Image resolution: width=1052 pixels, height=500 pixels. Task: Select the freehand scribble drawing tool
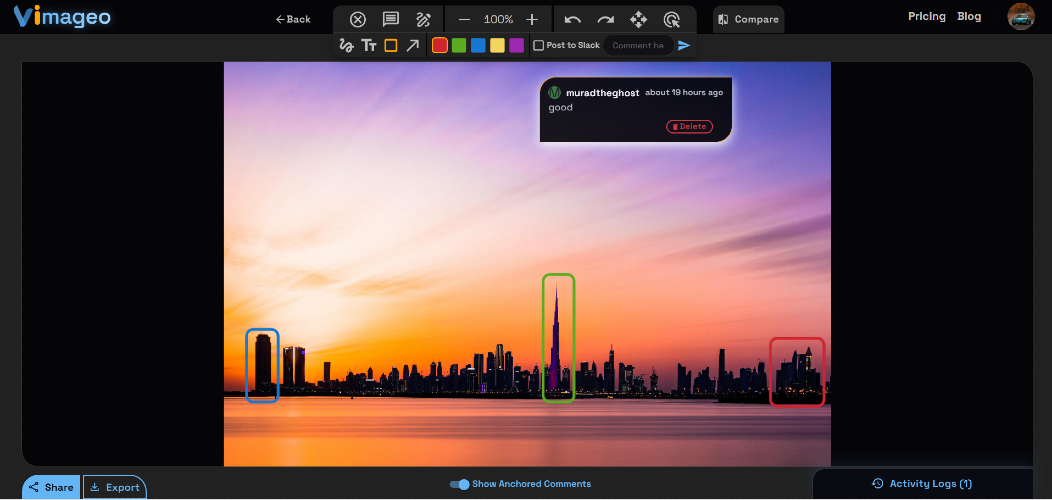click(346, 46)
